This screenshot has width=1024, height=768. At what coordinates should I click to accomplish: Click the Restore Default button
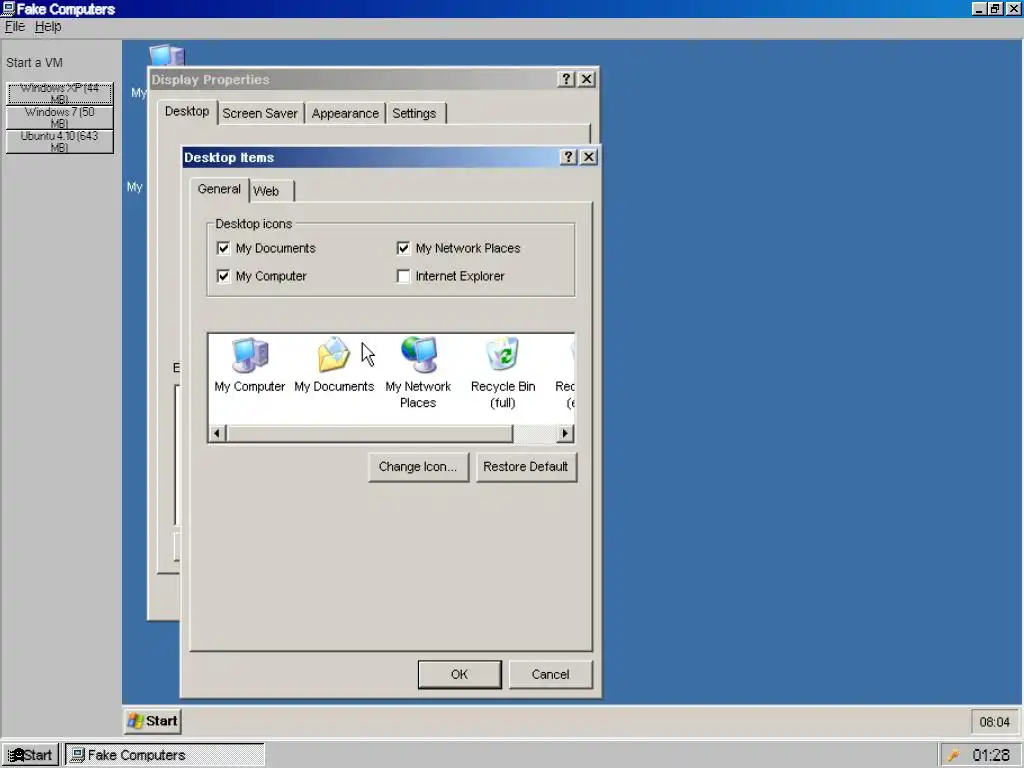click(x=526, y=467)
